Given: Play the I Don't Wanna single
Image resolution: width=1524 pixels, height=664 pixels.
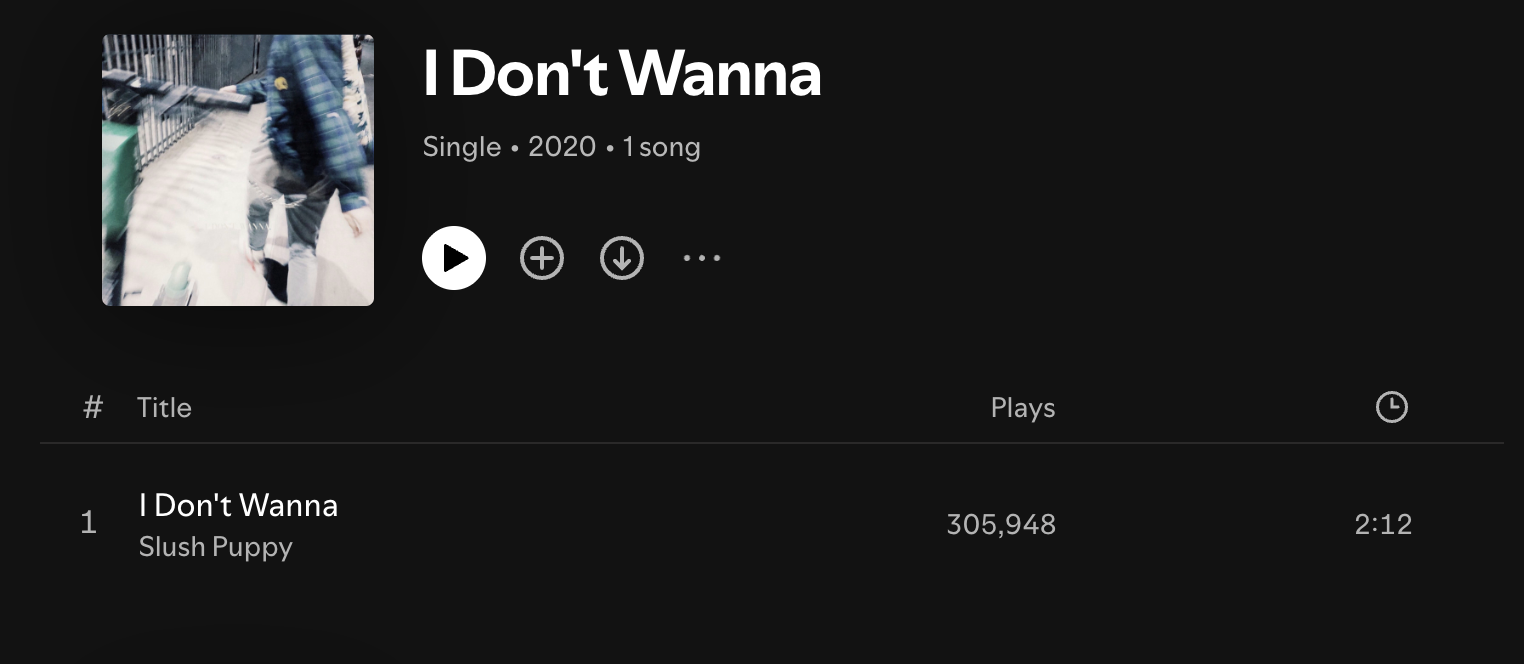Looking at the screenshot, I should click(x=454, y=258).
